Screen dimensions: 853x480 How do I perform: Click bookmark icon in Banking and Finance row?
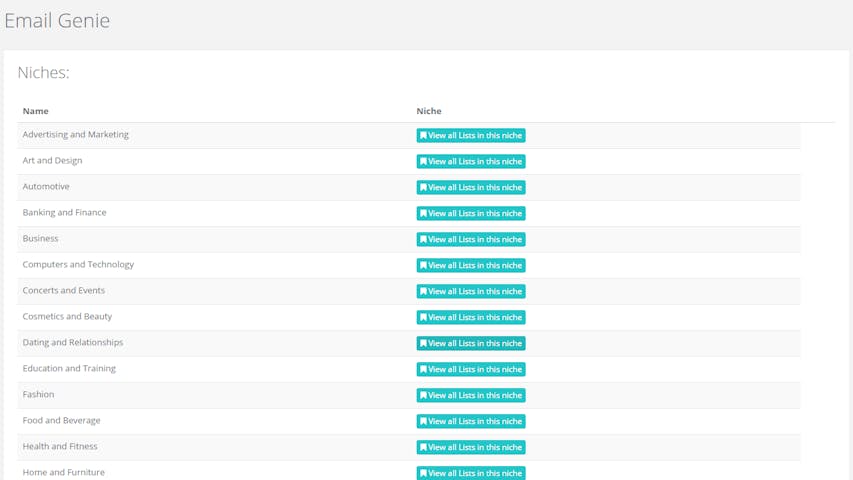(x=423, y=214)
